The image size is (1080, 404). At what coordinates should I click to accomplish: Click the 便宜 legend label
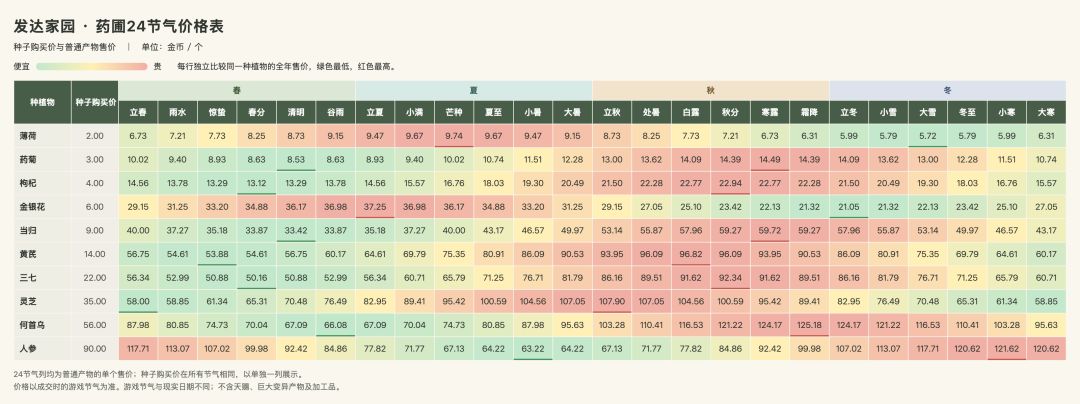point(21,67)
